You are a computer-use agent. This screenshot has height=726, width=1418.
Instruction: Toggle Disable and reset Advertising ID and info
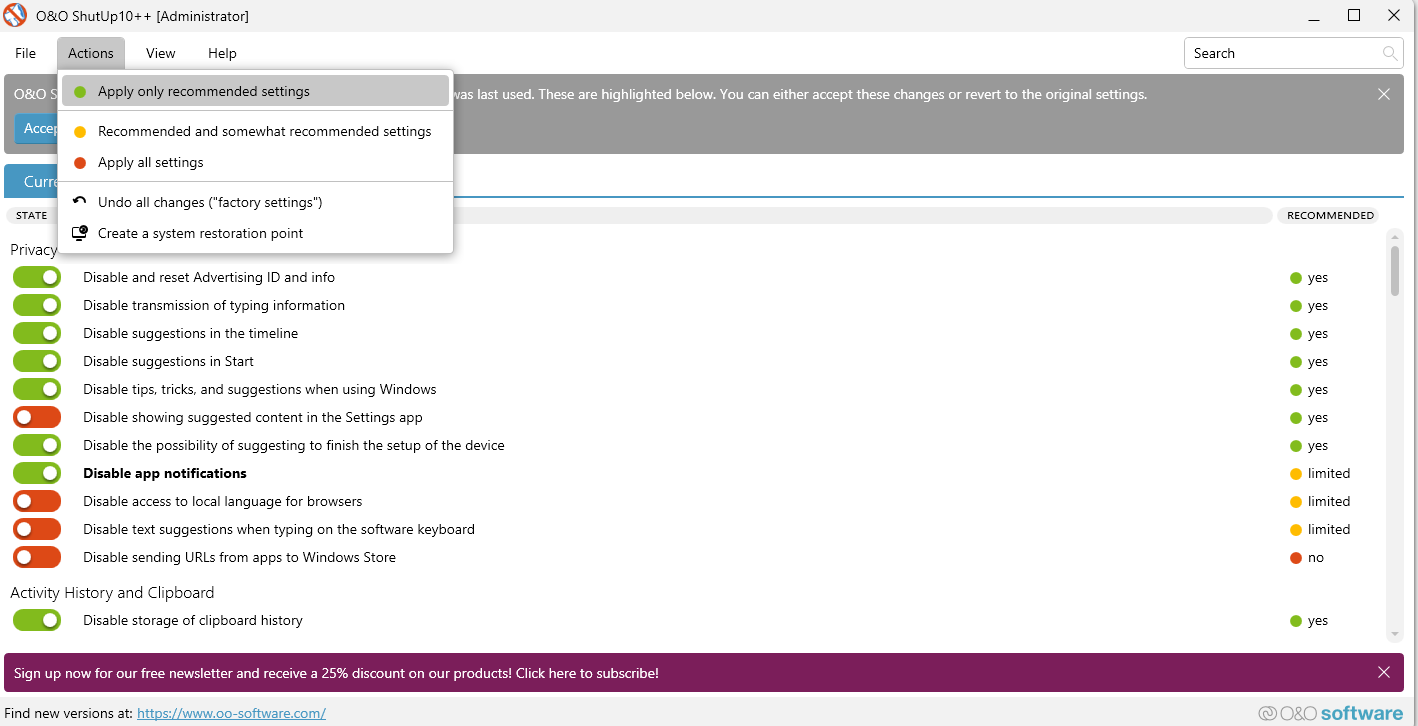(x=37, y=277)
